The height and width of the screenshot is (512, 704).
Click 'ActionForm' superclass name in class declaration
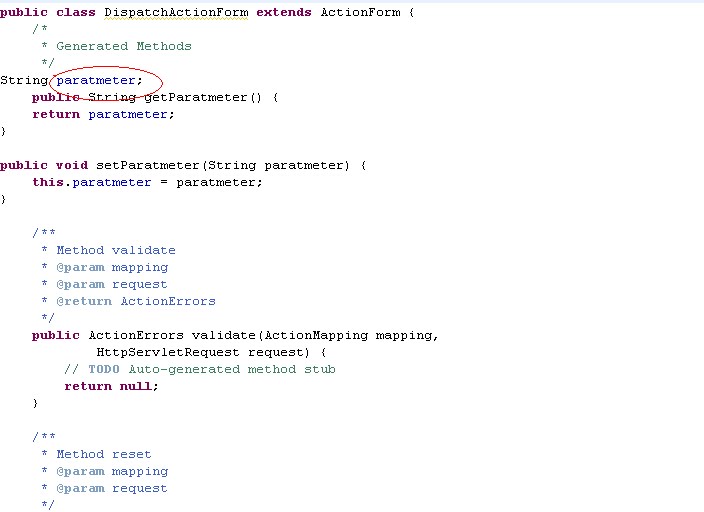[x=360, y=12]
